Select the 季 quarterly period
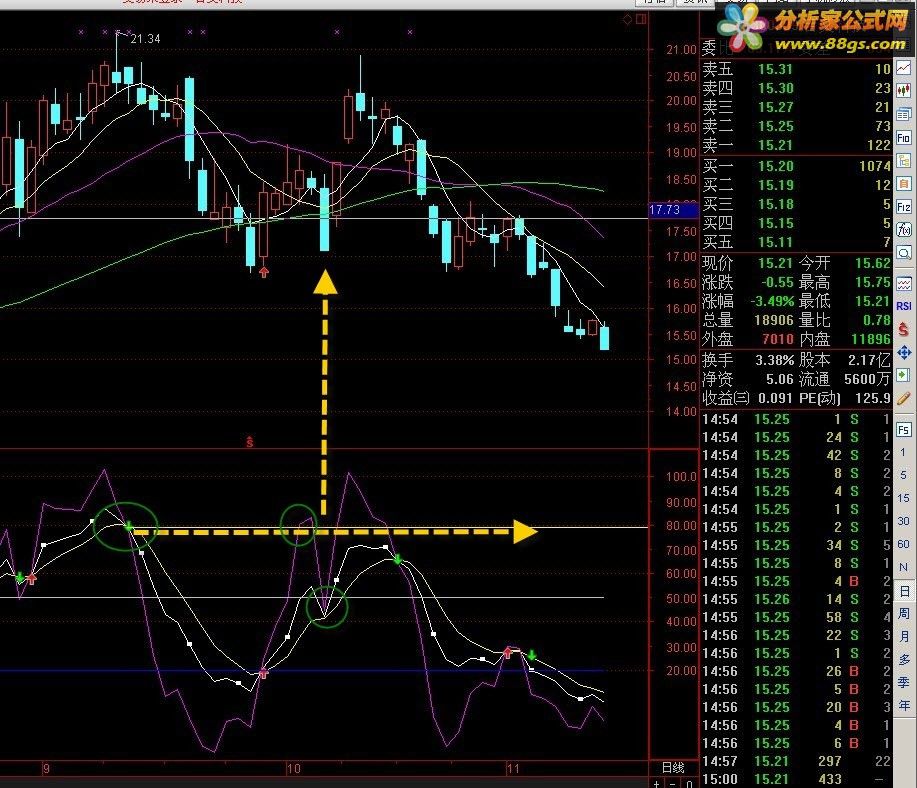This screenshot has height=788, width=917. [x=904, y=682]
